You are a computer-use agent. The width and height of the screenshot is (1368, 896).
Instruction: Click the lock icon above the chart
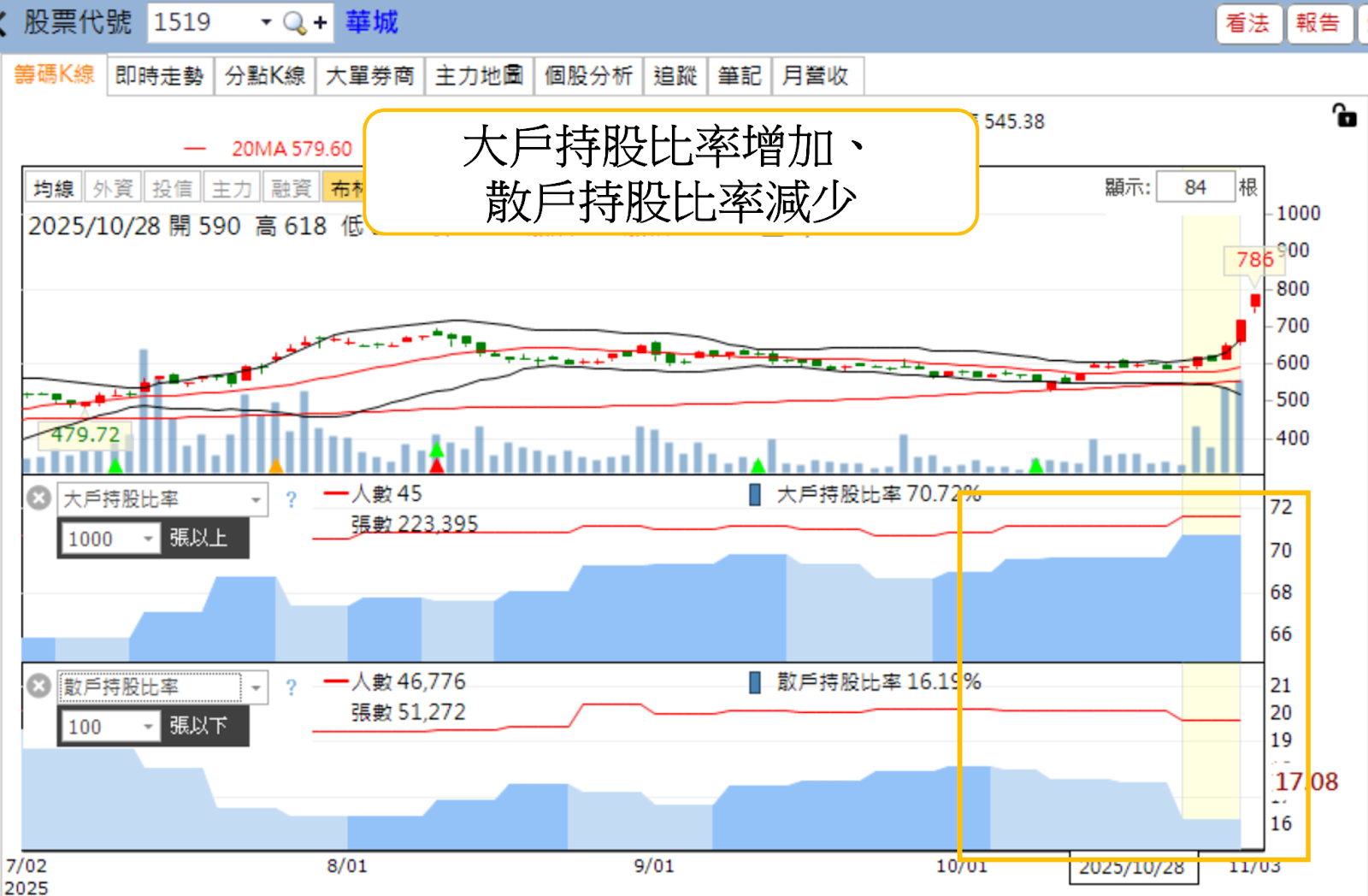(x=1345, y=115)
